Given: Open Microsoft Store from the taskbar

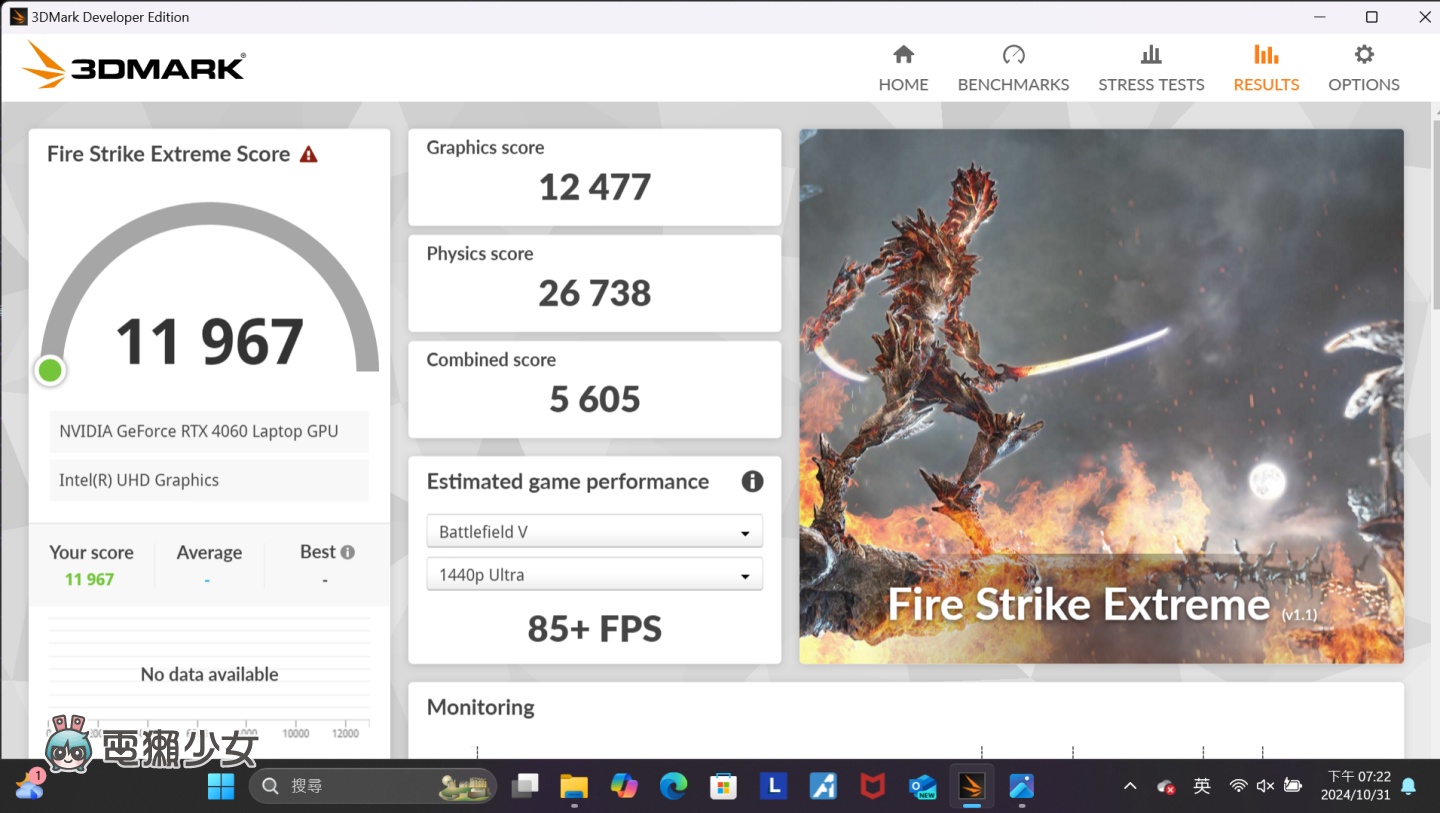Looking at the screenshot, I should click(x=723, y=786).
